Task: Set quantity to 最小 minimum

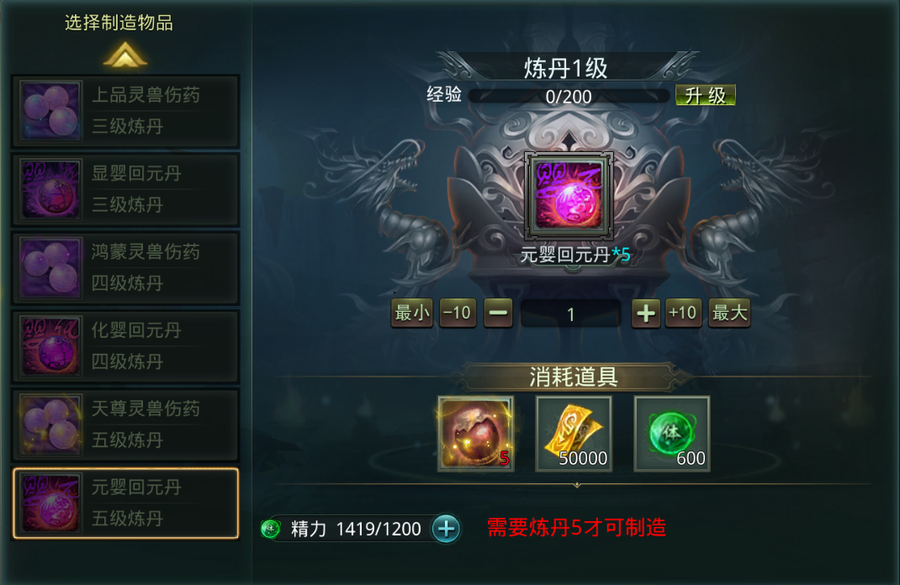Action: click(412, 313)
